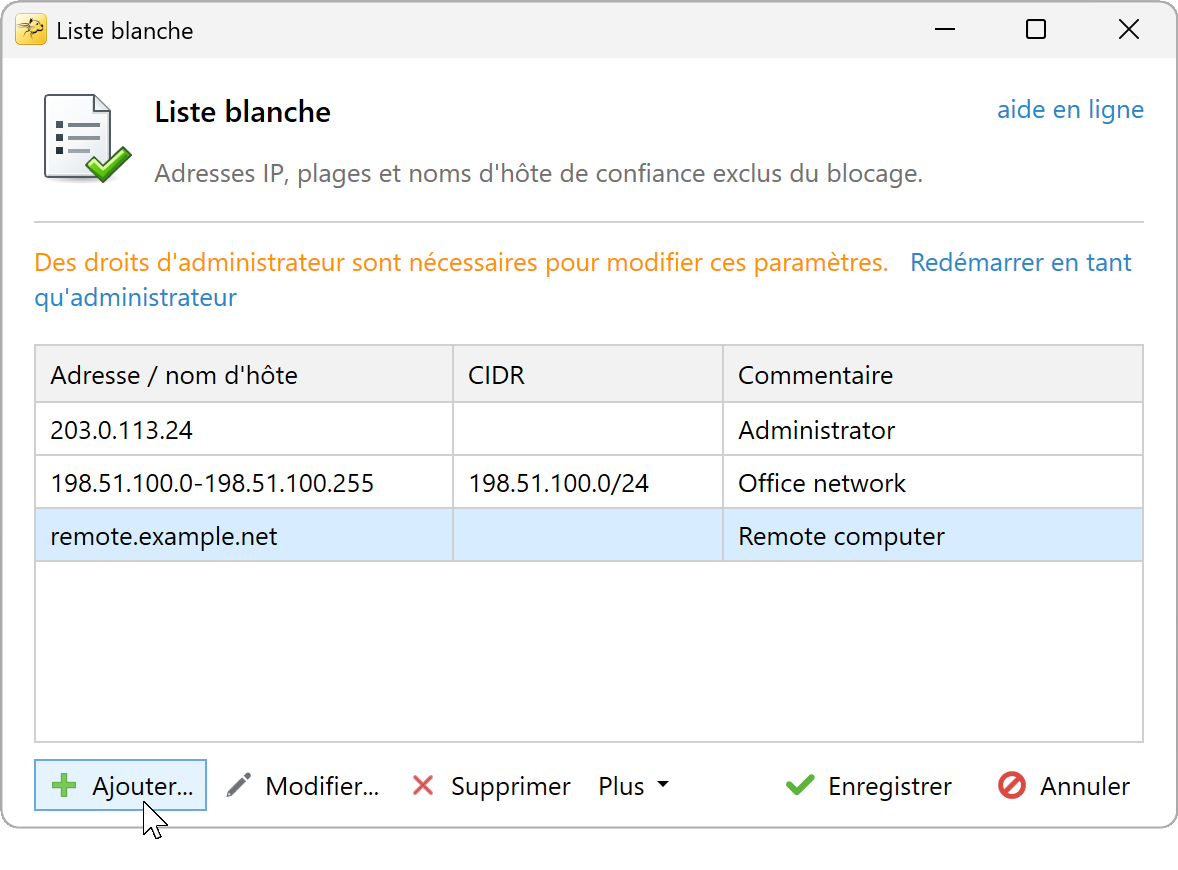Click the Commentaire column header

pyautogui.click(x=932, y=374)
